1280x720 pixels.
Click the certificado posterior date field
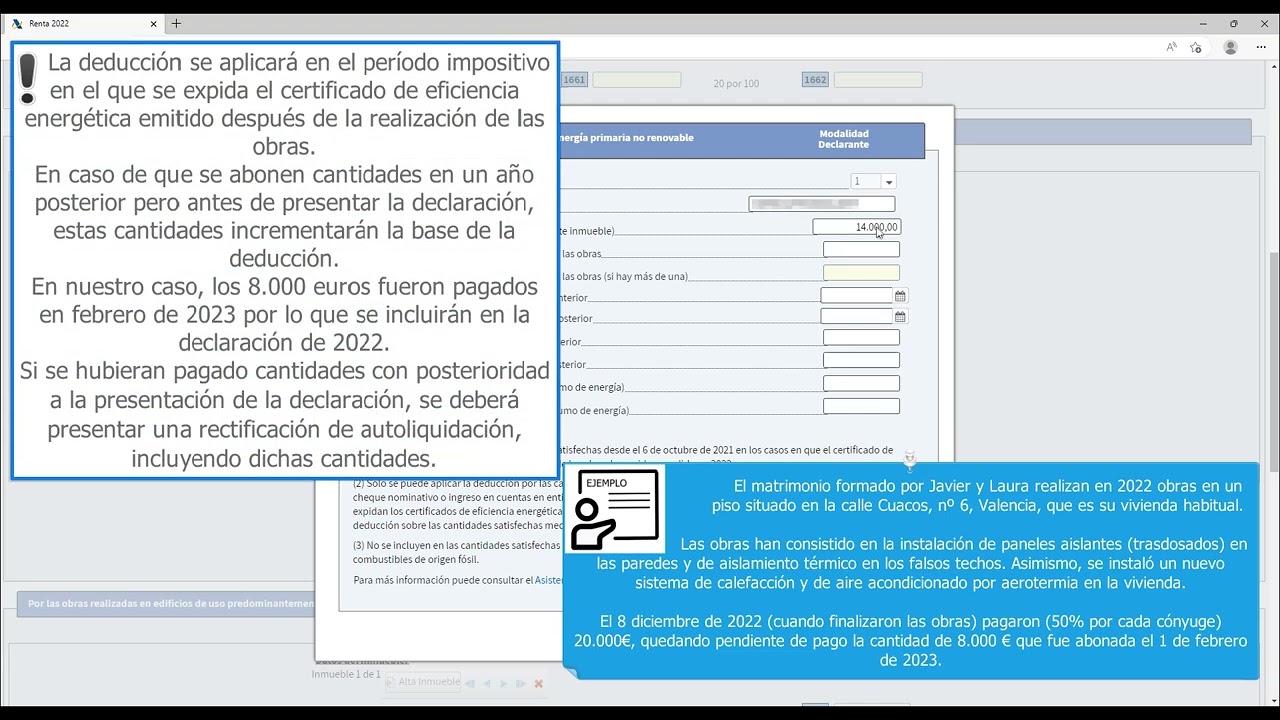click(x=856, y=317)
